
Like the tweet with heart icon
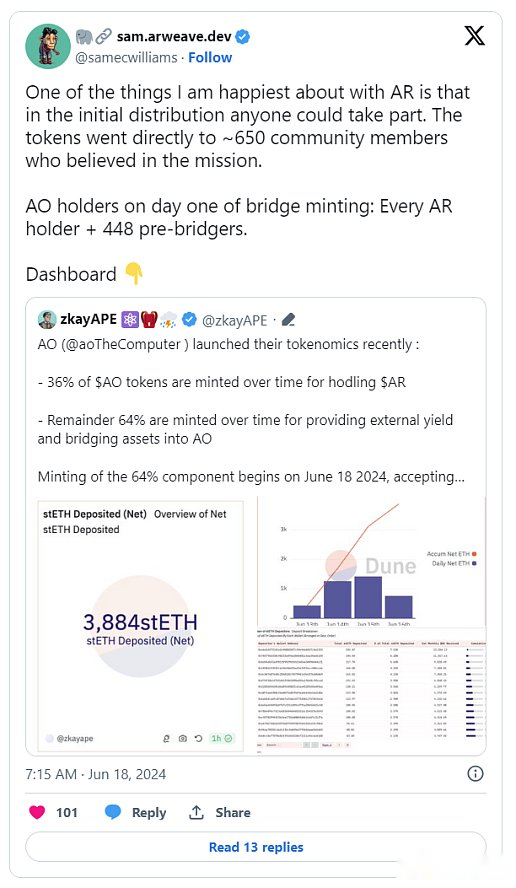[37, 813]
